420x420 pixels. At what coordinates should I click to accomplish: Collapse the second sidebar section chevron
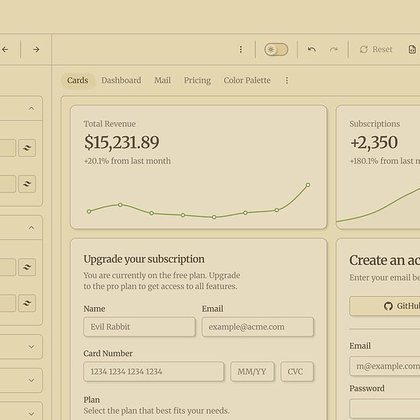click(x=31, y=228)
